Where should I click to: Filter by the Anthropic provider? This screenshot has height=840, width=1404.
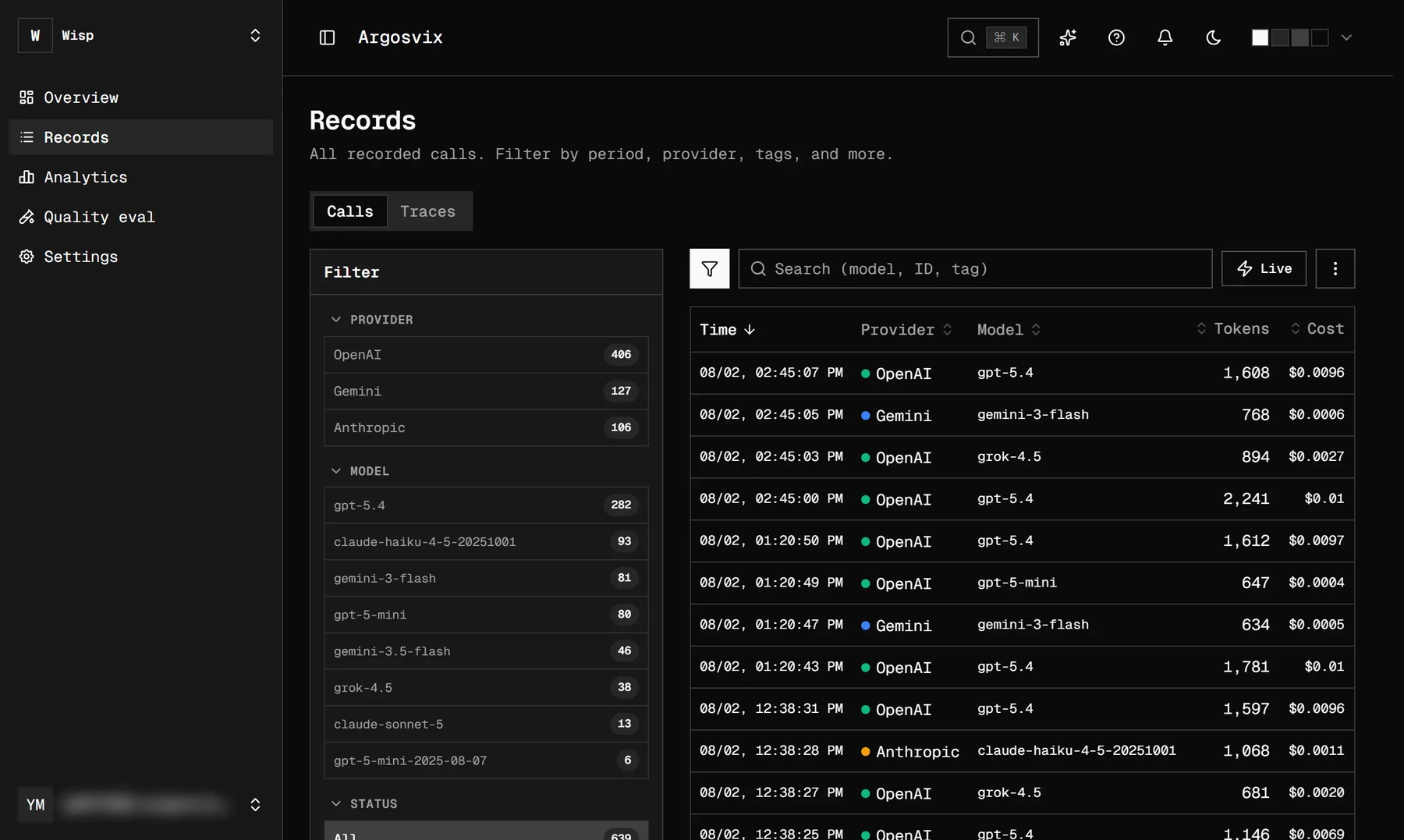click(x=486, y=427)
